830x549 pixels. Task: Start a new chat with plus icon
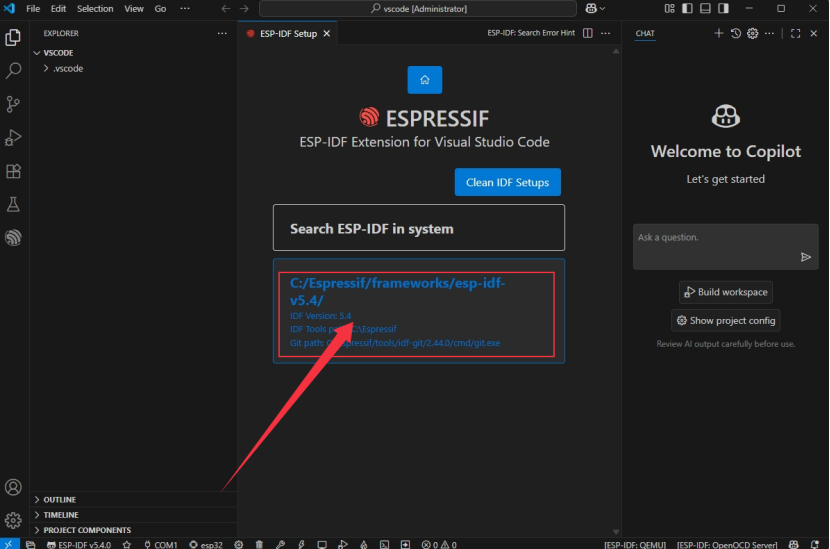click(718, 33)
